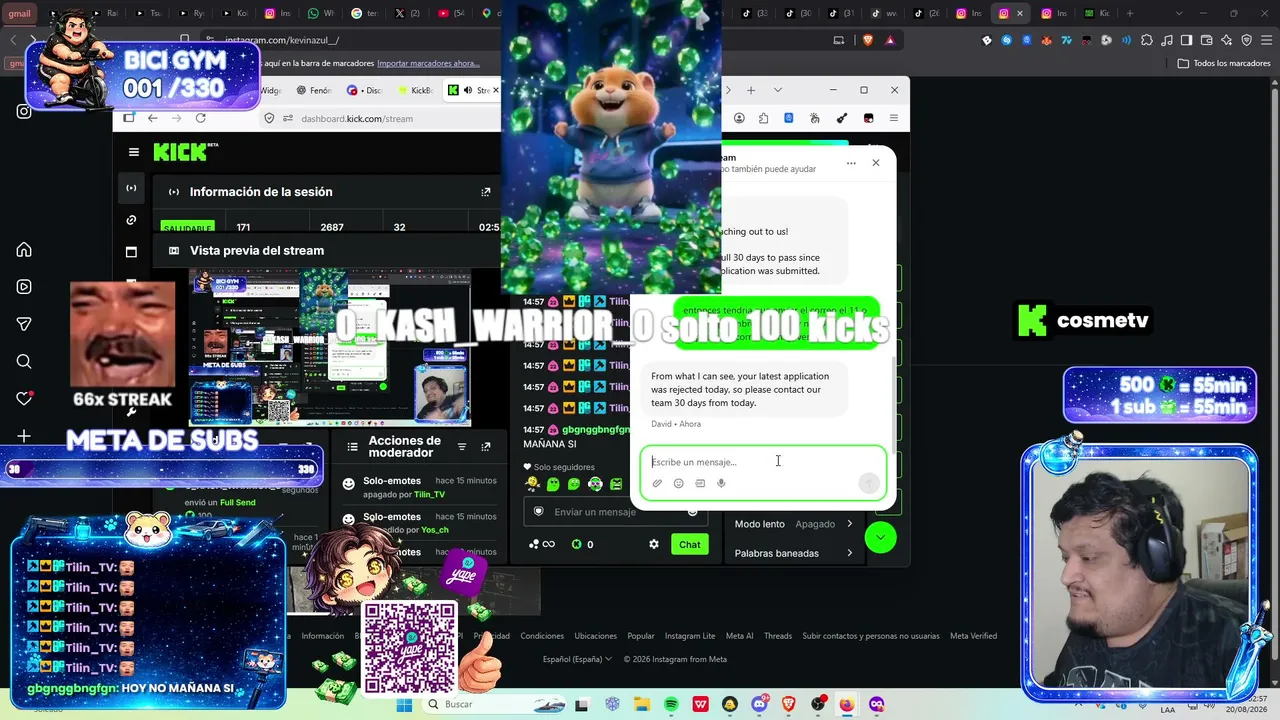The image size is (1280, 720).
Task: List all tabs in the Kick window
Action: [778, 90]
